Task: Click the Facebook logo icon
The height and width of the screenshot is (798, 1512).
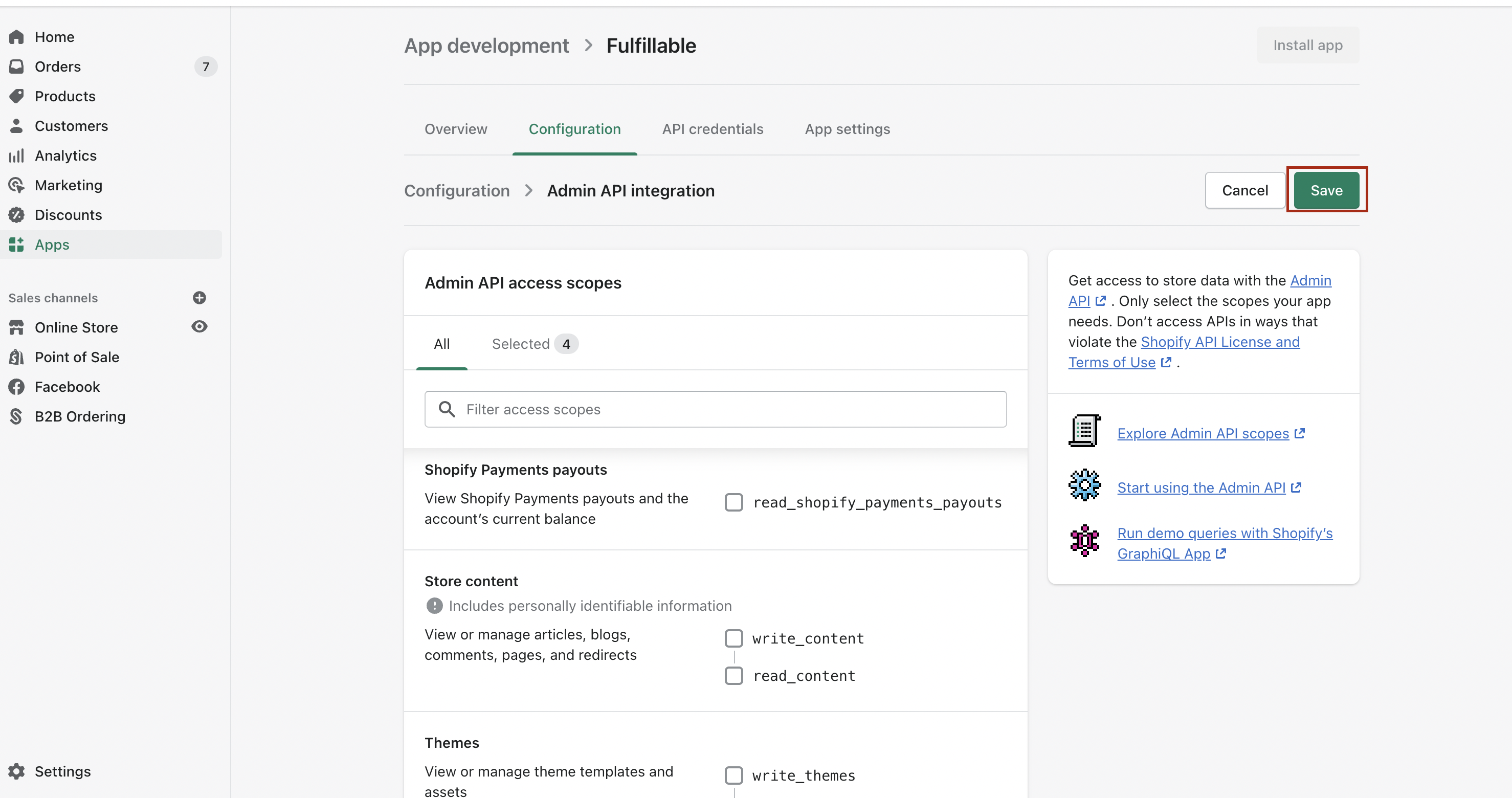Action: tap(16, 386)
